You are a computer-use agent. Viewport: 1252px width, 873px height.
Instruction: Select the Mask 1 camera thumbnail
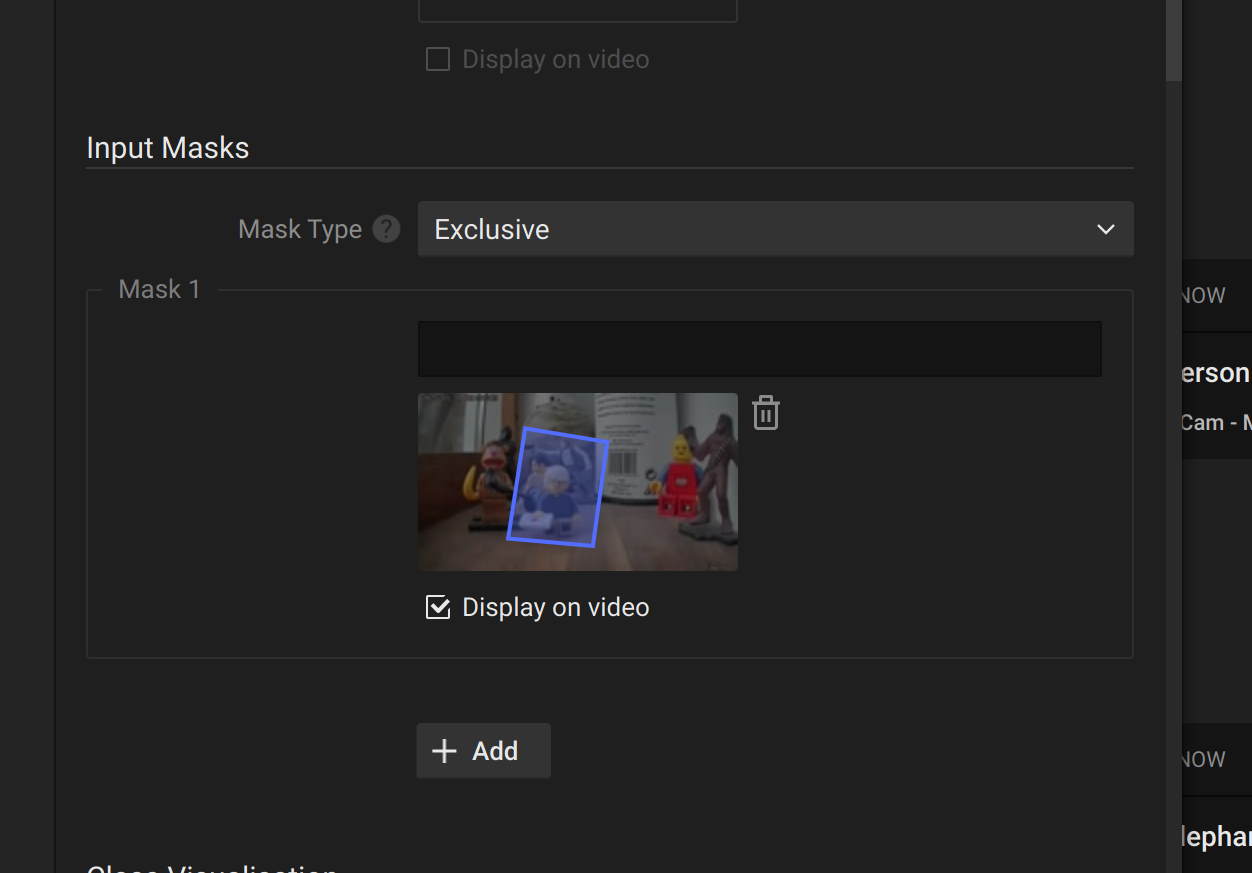578,481
